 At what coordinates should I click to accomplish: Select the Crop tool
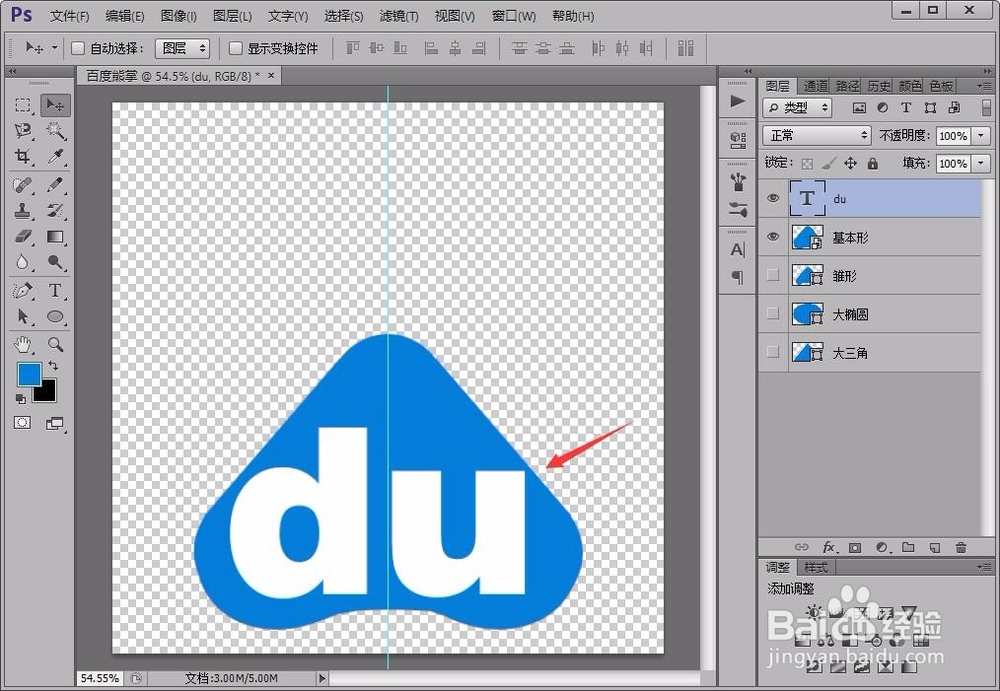coord(23,156)
